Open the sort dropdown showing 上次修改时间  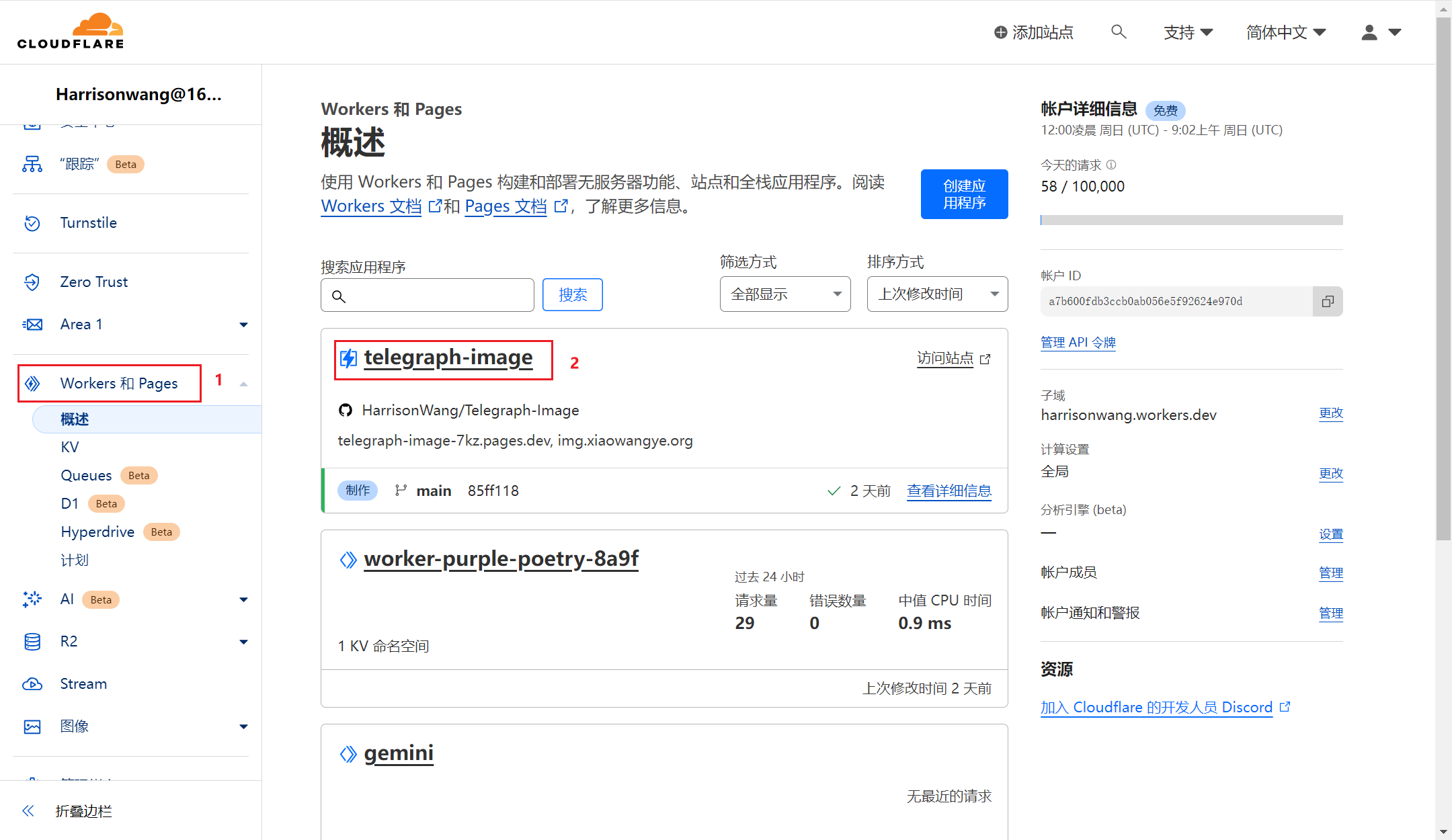(x=936, y=294)
